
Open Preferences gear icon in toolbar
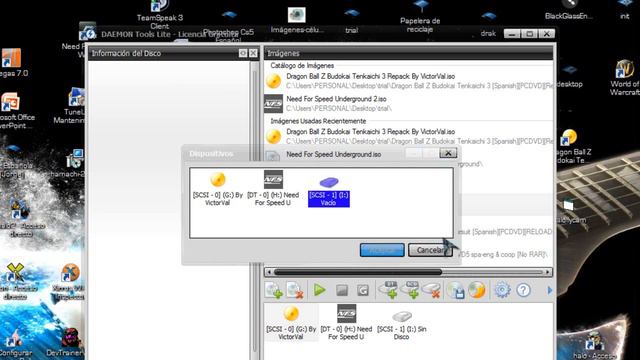502,290
